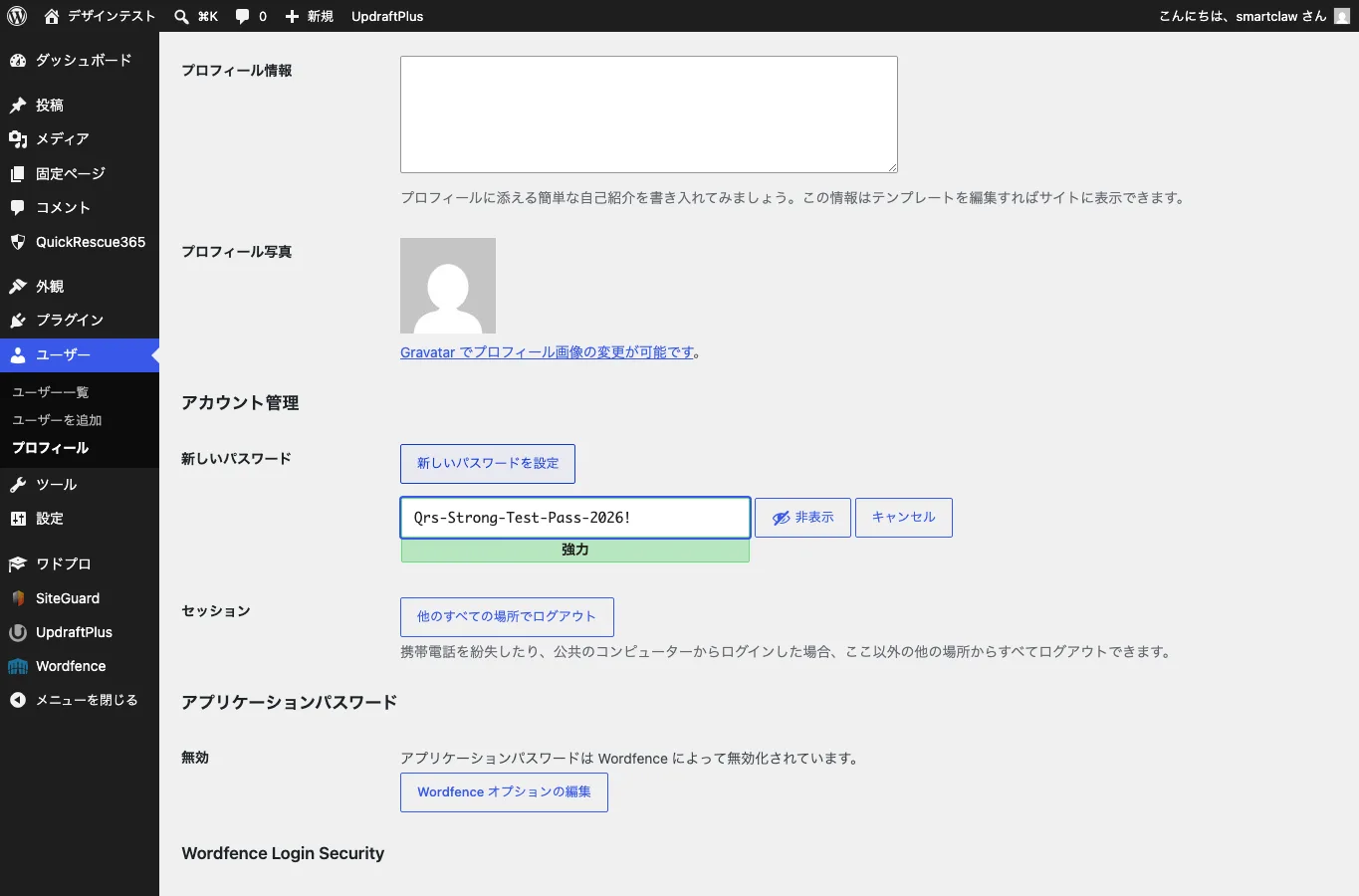The image size is (1359, 896).
Task: Click the 固定ページ pages icon
Action: 18,174
